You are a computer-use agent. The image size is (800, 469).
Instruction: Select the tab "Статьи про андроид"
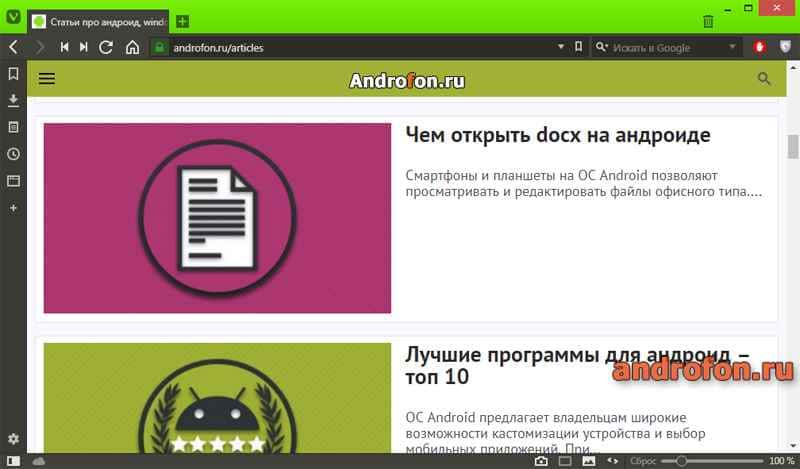pyautogui.click(x=98, y=22)
